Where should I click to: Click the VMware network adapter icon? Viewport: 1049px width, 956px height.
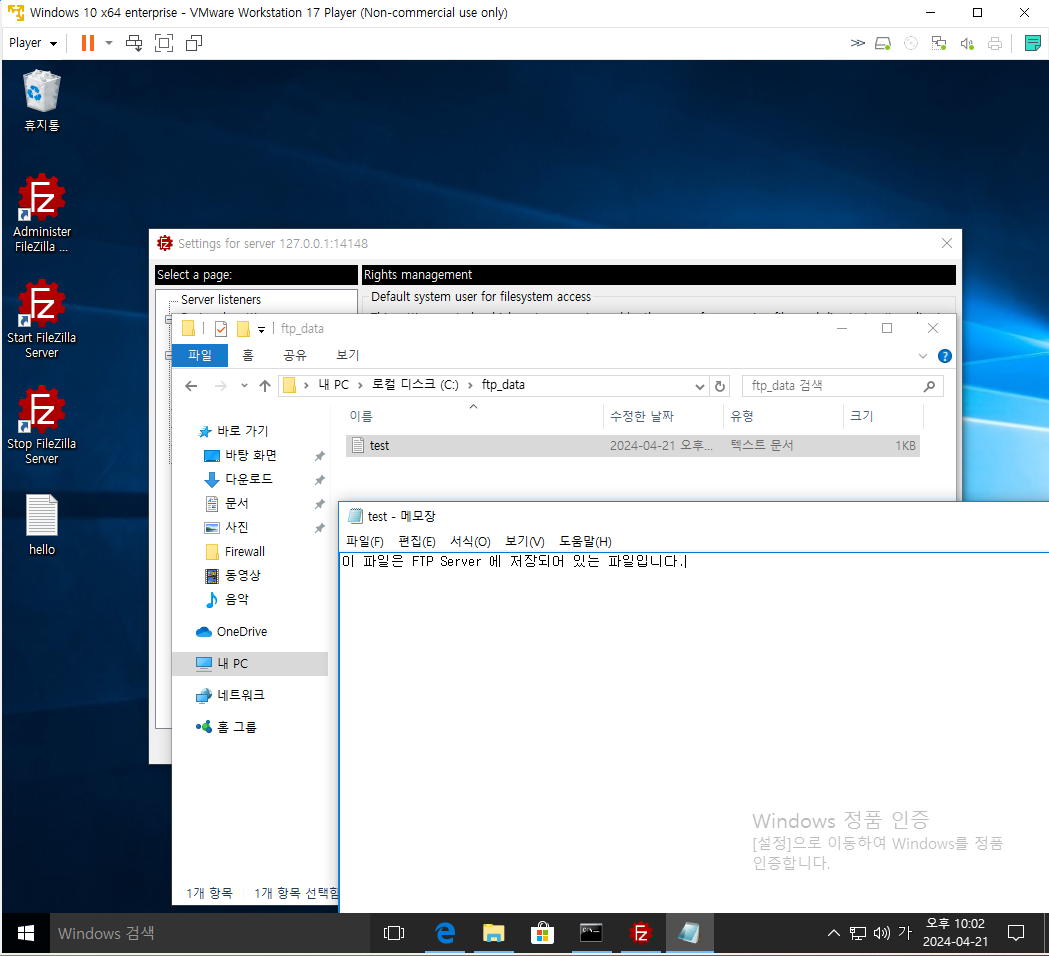[939, 43]
